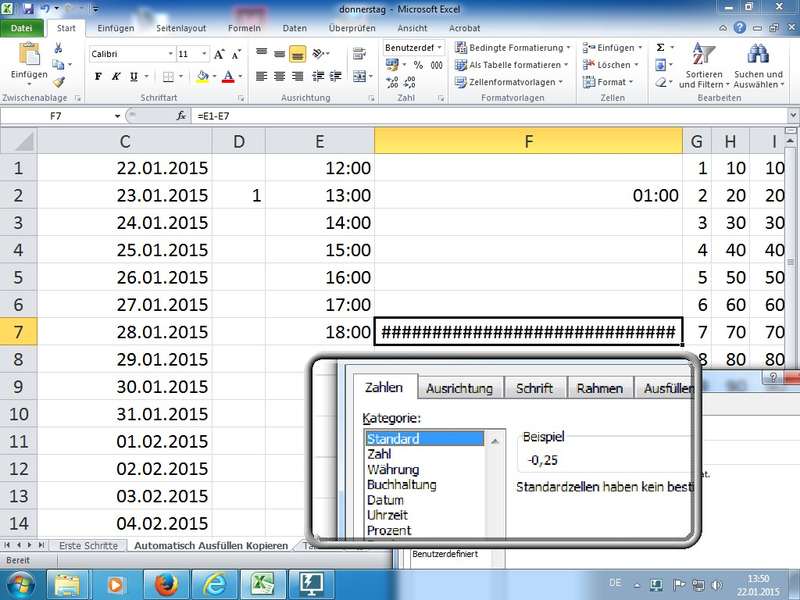This screenshot has height=600, width=800.
Task: Click the Save icon in quick access toolbar
Action: (x=28, y=9)
